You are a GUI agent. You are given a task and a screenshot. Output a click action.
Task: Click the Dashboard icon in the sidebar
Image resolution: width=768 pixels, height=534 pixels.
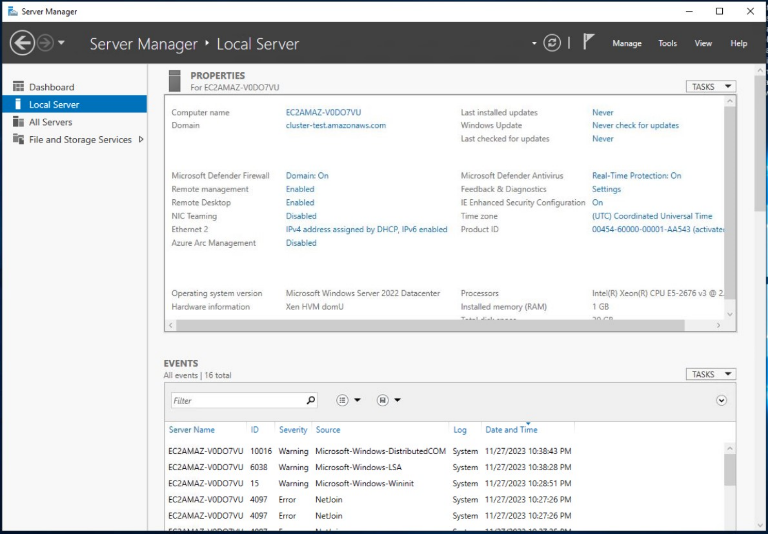(18, 87)
